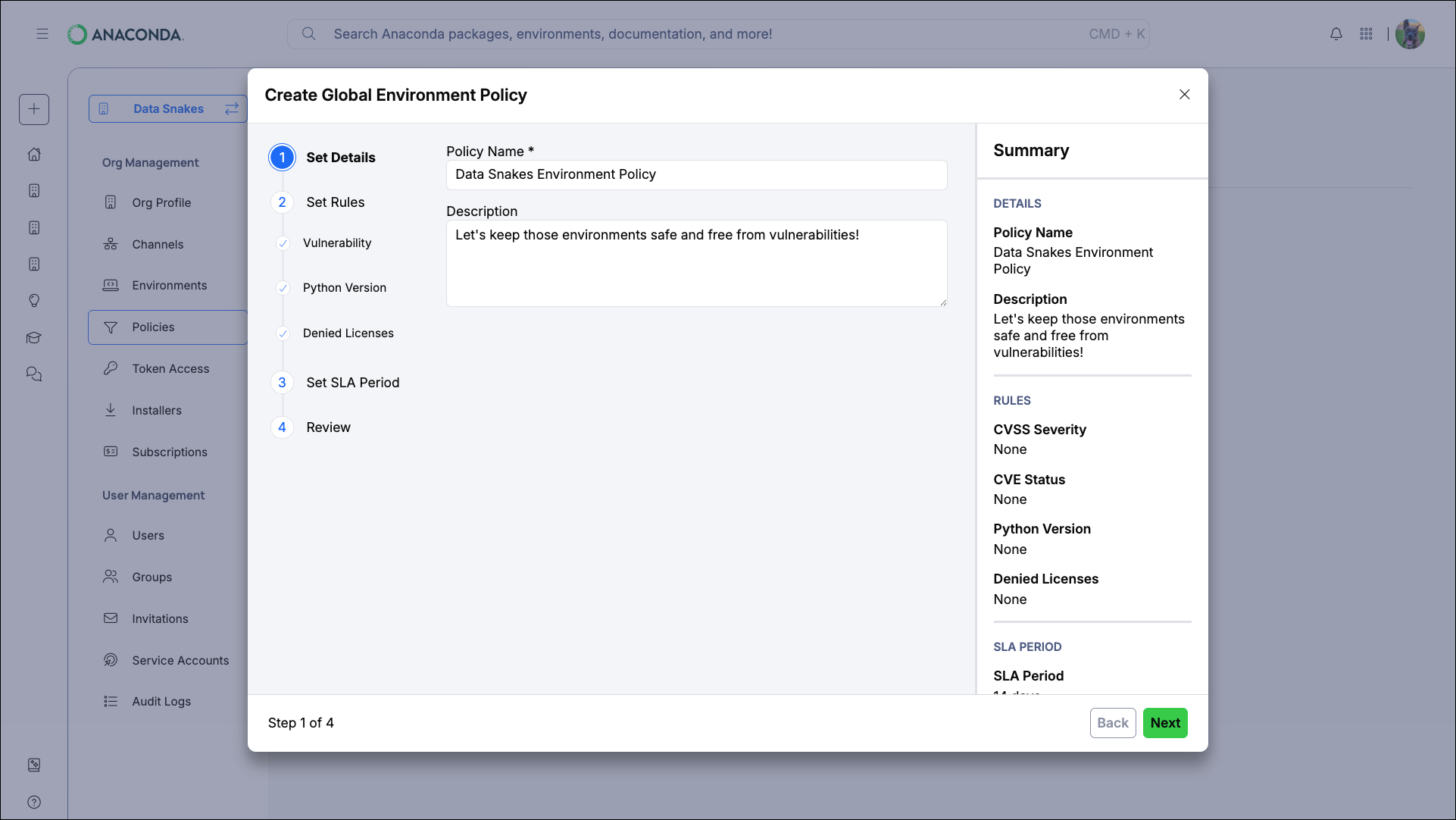
Task: Click the Org Profile building icon
Action: coord(111,202)
